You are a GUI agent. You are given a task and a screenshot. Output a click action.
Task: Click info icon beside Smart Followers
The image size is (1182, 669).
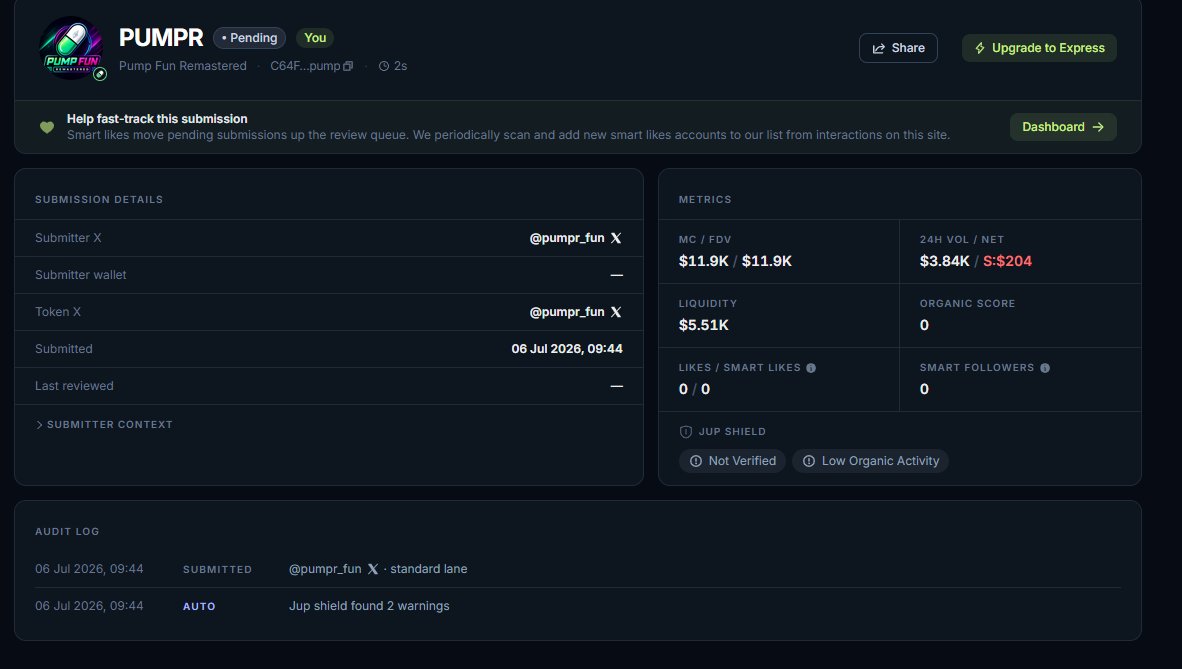tap(1045, 368)
